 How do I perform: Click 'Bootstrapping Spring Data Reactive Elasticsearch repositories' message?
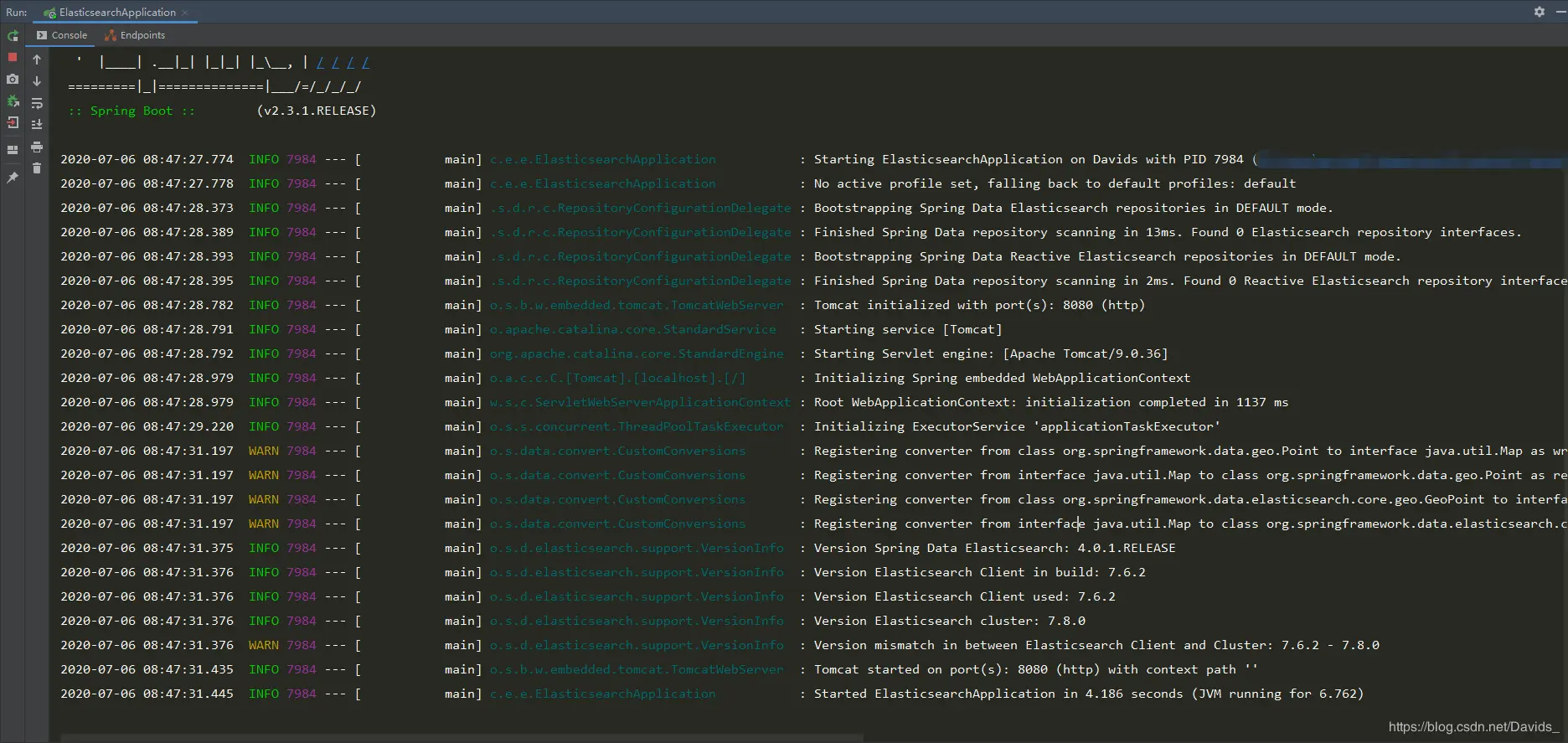pos(1107,256)
